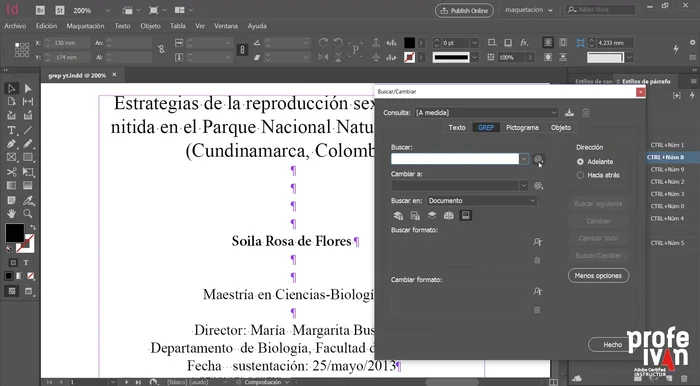Click specify attributes icon under Cambiar formato
This screenshot has height=386, width=700.
[x=538, y=291]
